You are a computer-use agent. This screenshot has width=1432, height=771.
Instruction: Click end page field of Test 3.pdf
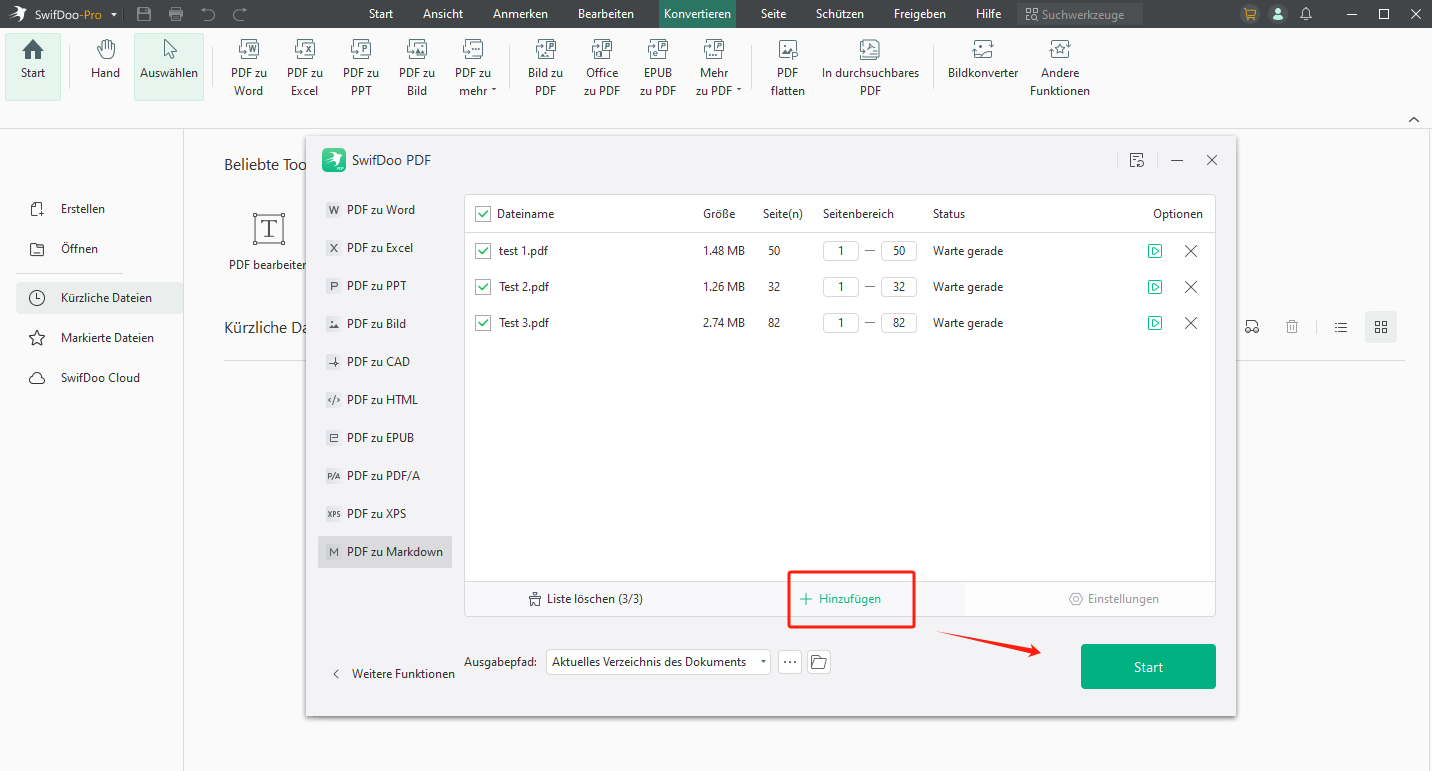click(x=899, y=323)
